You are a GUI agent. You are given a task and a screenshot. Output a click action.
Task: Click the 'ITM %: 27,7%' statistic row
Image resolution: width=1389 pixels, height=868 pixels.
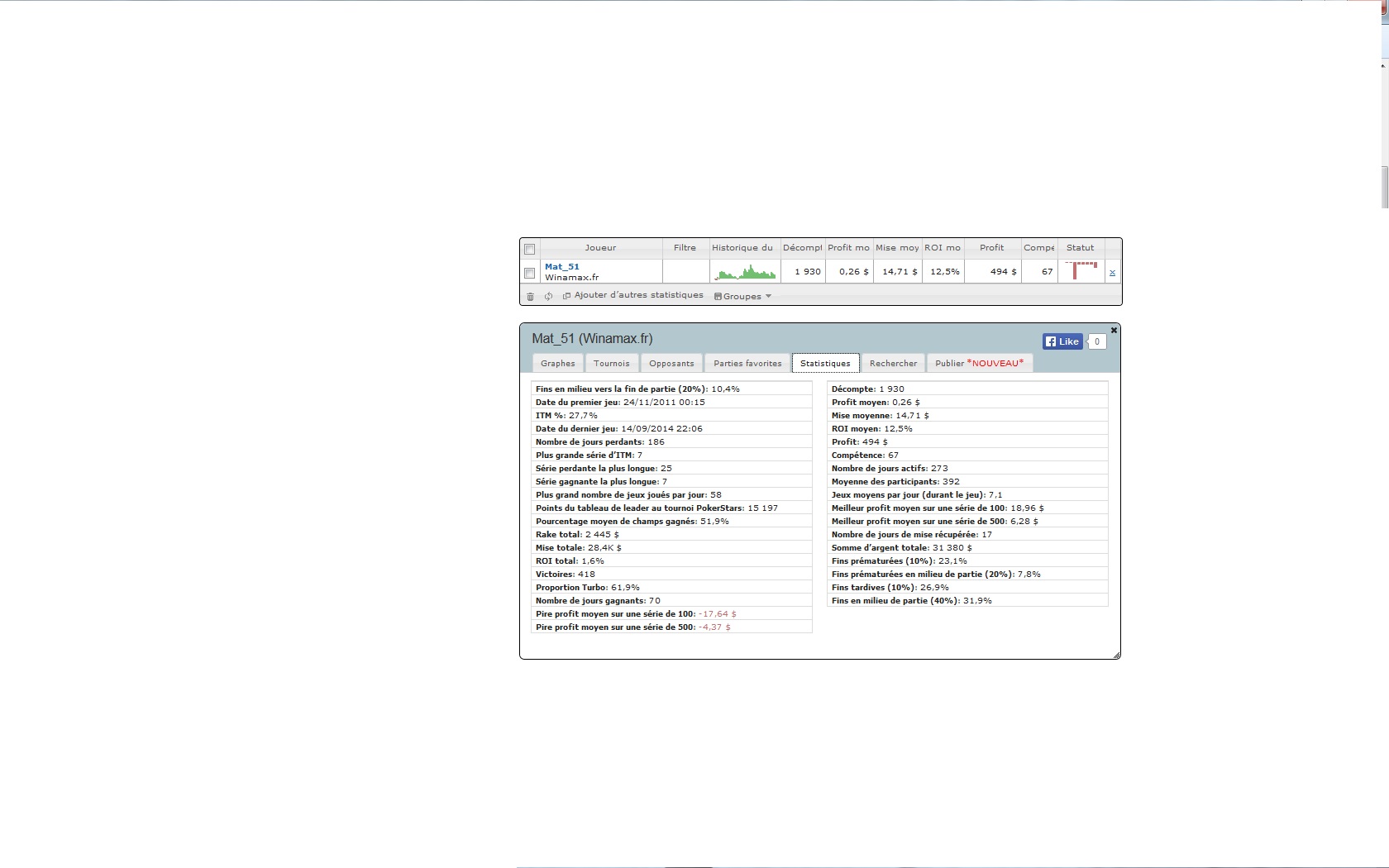click(x=671, y=416)
